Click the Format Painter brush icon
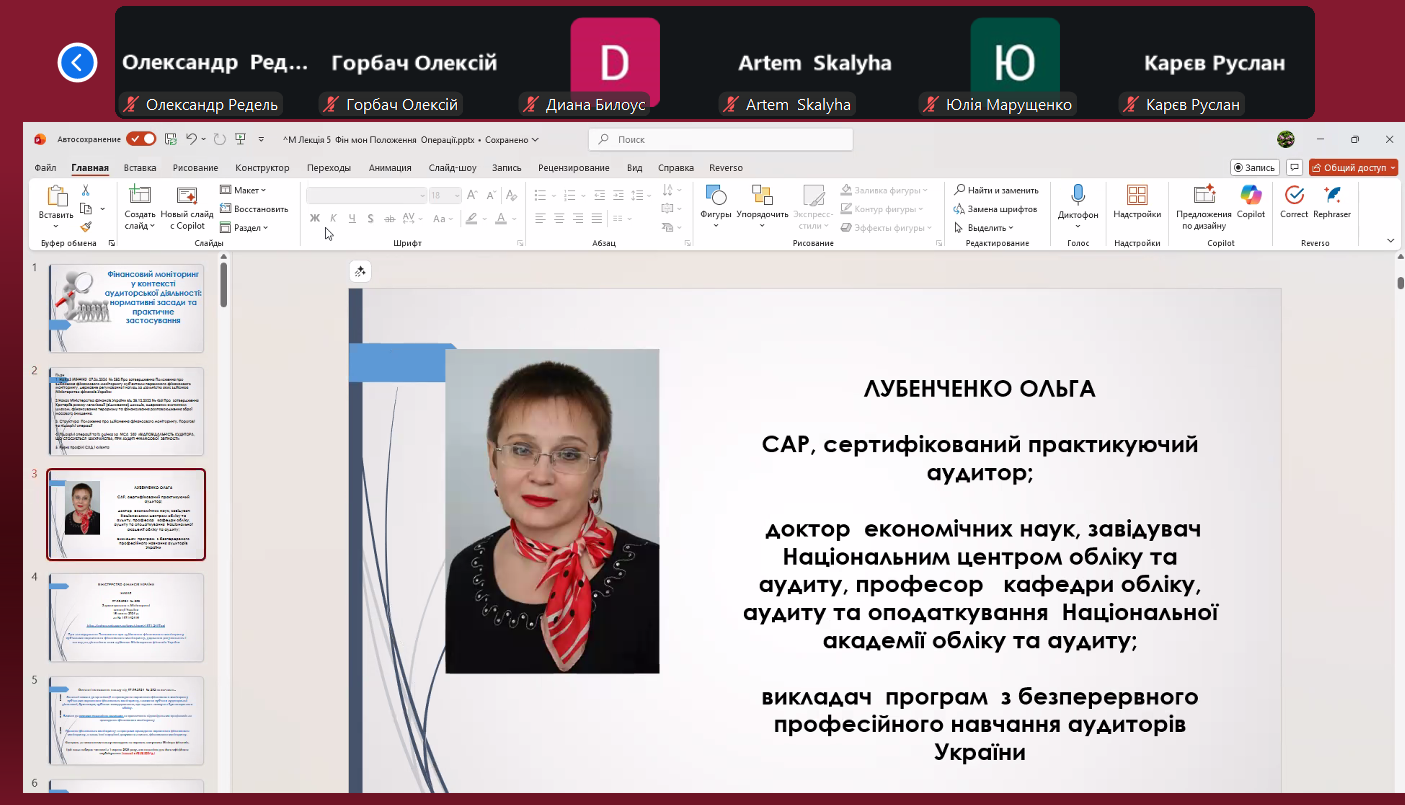This screenshot has width=1405, height=805. point(86,227)
